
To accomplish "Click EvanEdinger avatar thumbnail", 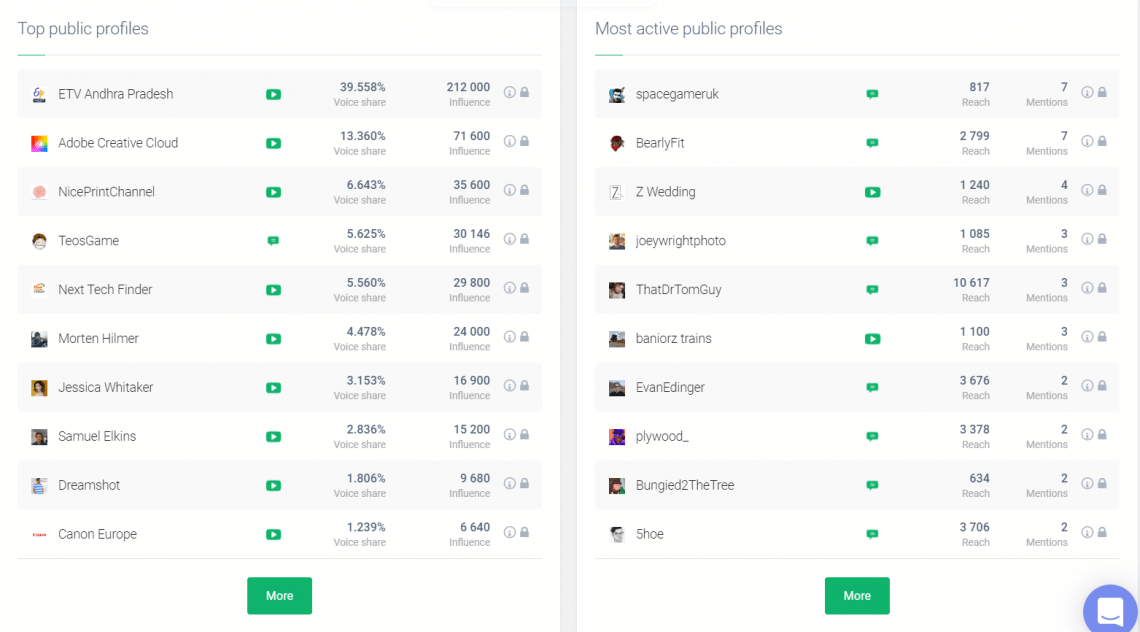I will tap(617, 388).
